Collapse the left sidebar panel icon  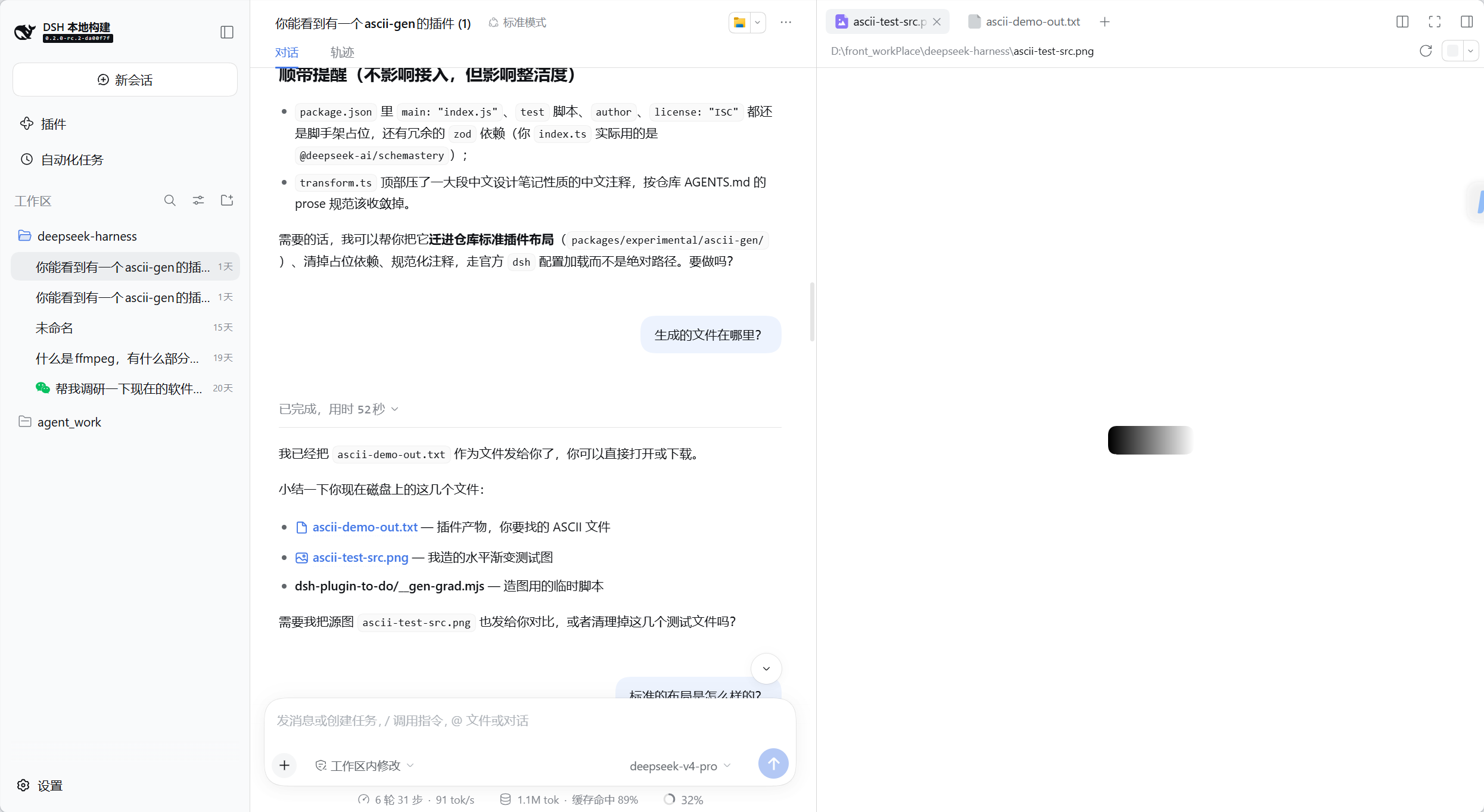pyautogui.click(x=227, y=32)
